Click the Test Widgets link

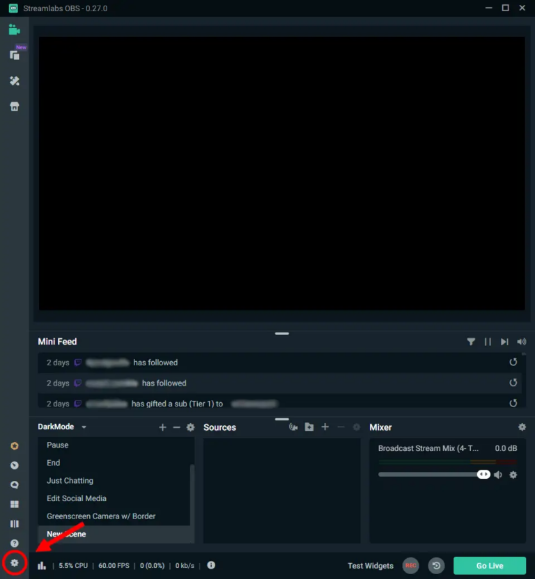371,567
